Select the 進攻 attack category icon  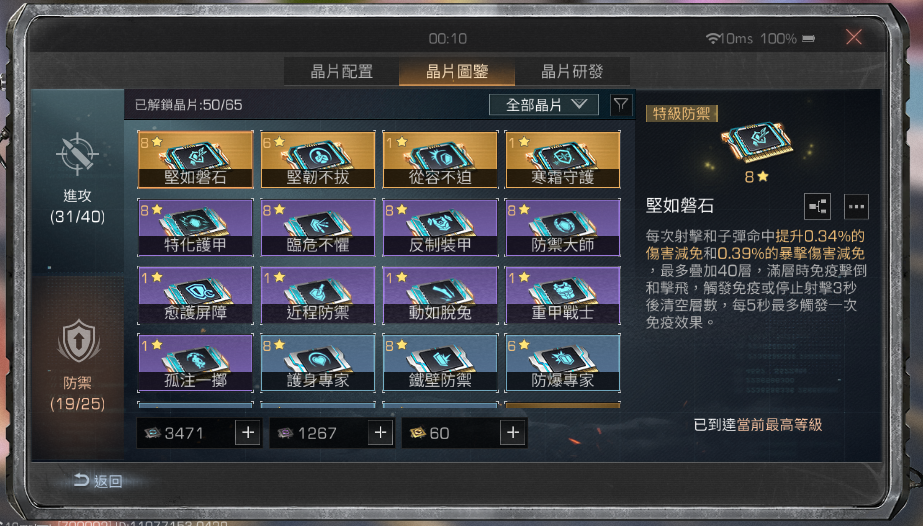[x=77, y=154]
